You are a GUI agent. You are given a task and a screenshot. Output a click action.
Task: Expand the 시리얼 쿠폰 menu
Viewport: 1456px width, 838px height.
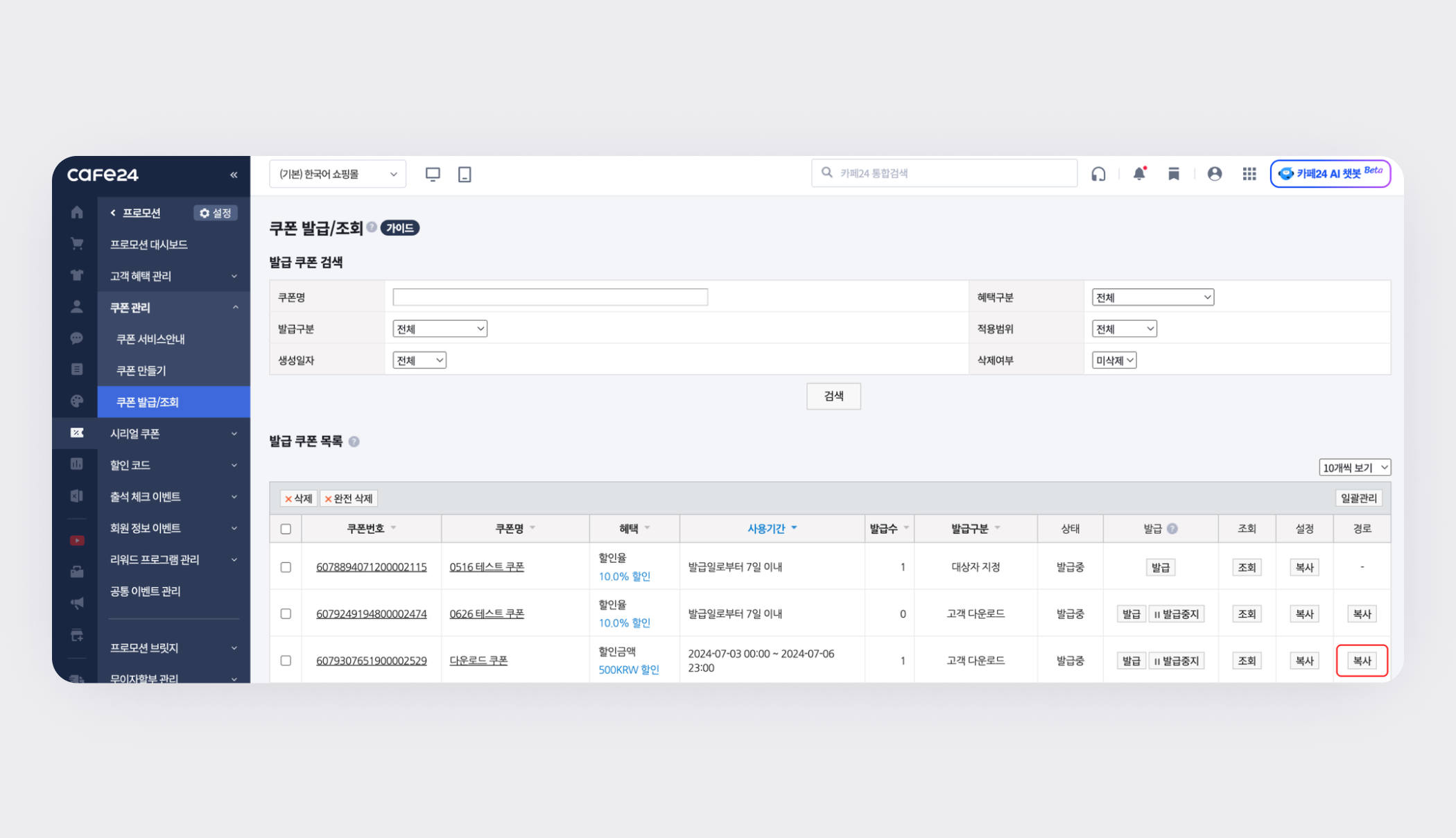tap(173, 433)
